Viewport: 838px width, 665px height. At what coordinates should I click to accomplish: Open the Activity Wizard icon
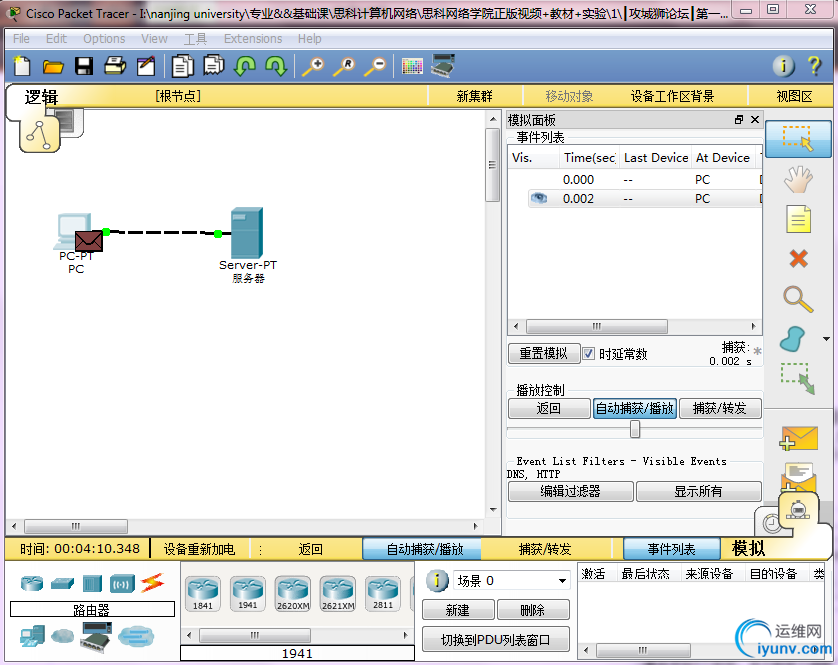click(146, 66)
